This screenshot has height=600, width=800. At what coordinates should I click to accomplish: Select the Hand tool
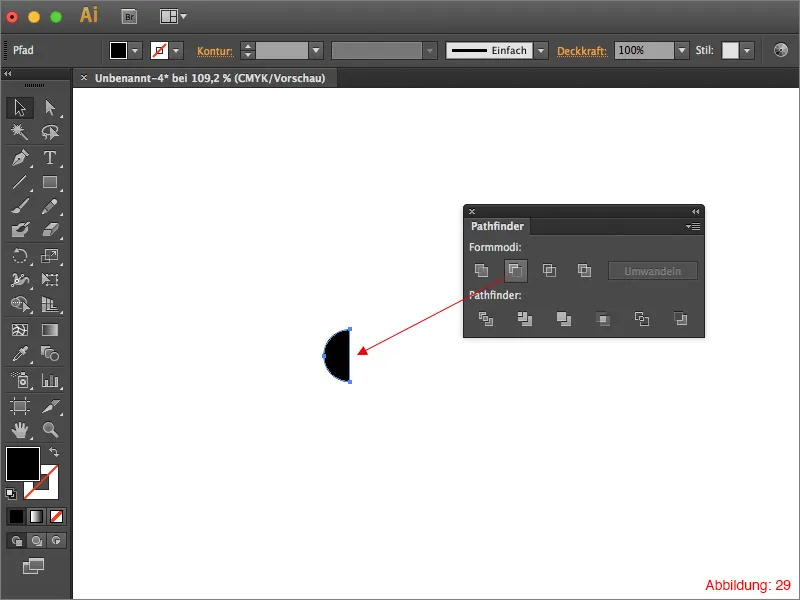(x=20, y=430)
